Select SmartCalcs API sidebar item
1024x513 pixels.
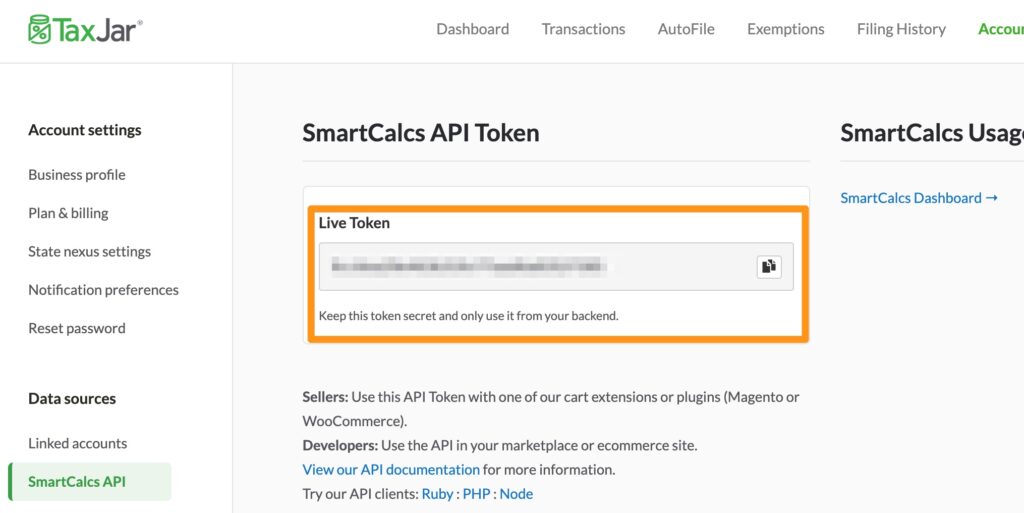pyautogui.click(x=77, y=481)
